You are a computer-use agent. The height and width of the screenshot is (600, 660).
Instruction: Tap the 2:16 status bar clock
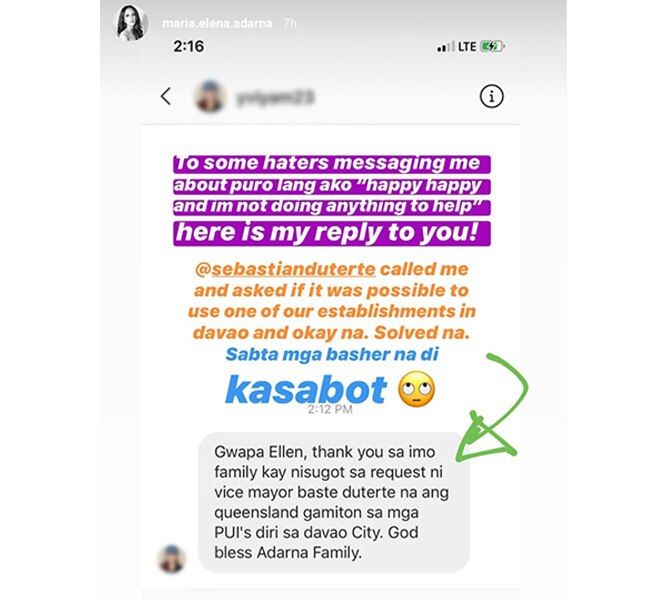point(189,46)
